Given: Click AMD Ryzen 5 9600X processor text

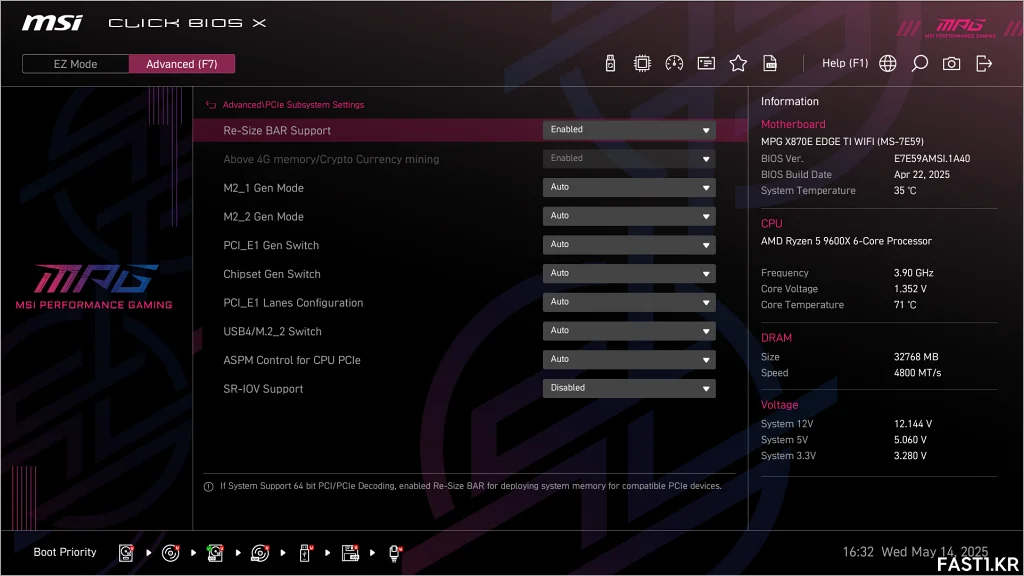Looking at the screenshot, I should (846, 241).
